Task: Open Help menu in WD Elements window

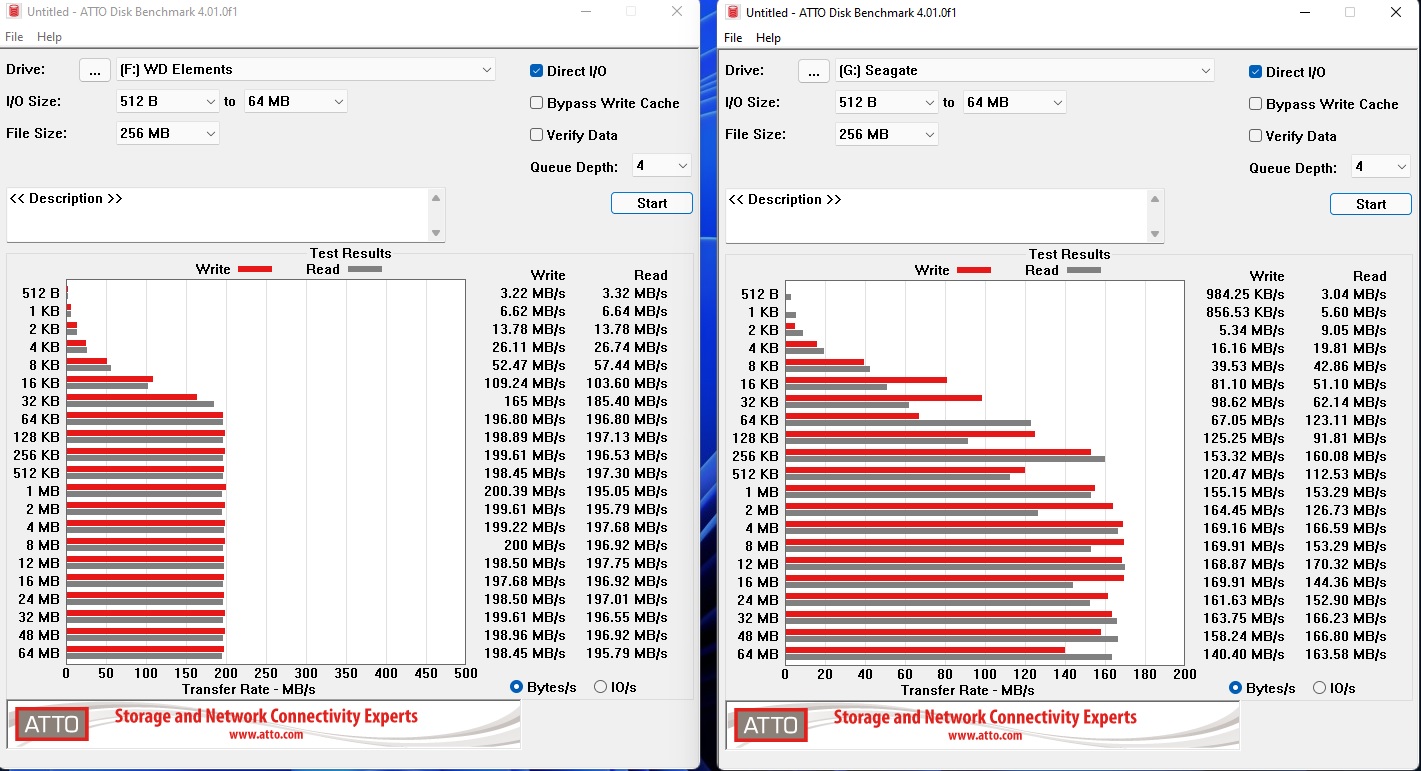Action: pyautogui.click(x=49, y=37)
